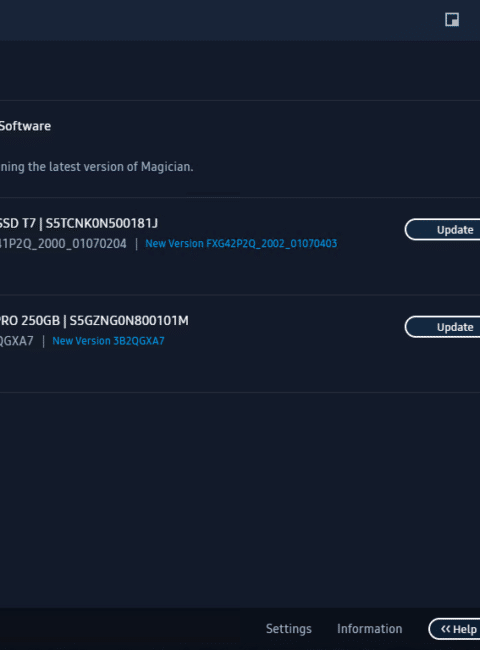Click the pipe separator before New Version FXG42P2Q
Screen dimensions: 480x650
tap(136, 244)
